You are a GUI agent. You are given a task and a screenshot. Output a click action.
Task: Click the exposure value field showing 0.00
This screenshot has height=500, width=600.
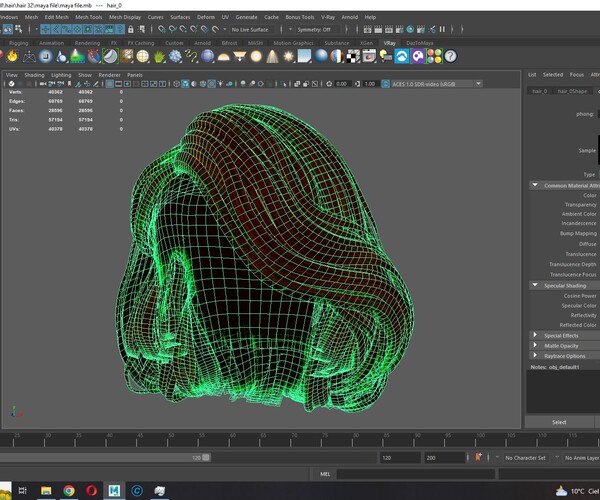click(341, 84)
